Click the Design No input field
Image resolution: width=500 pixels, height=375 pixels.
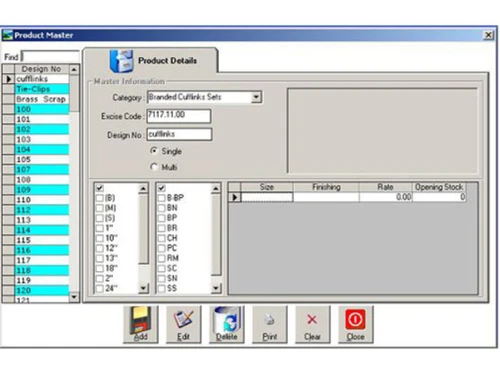click(x=179, y=134)
